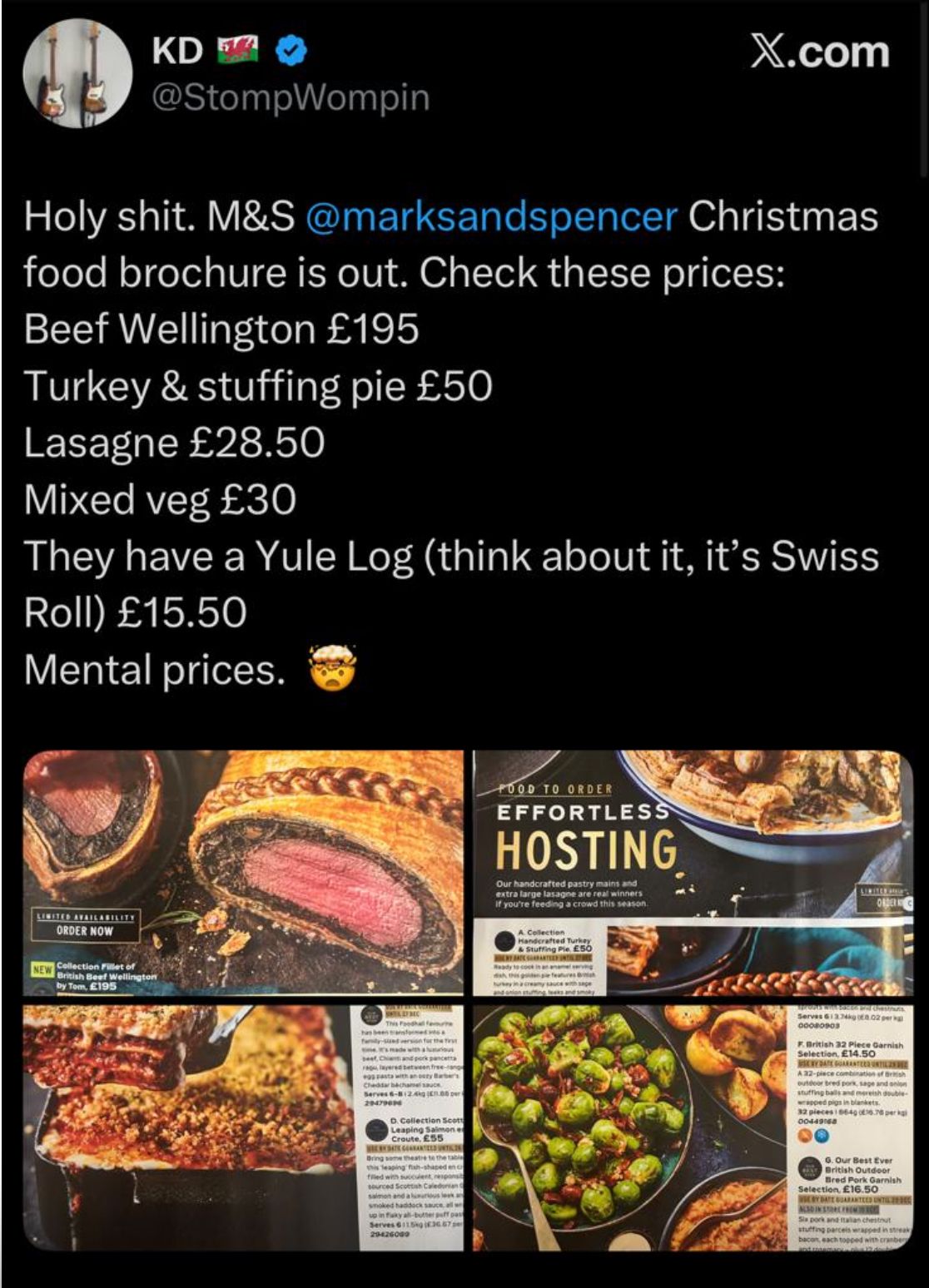Open the @marksandspencer mention link
Image resolution: width=929 pixels, height=1288 pixels.
click(492, 216)
